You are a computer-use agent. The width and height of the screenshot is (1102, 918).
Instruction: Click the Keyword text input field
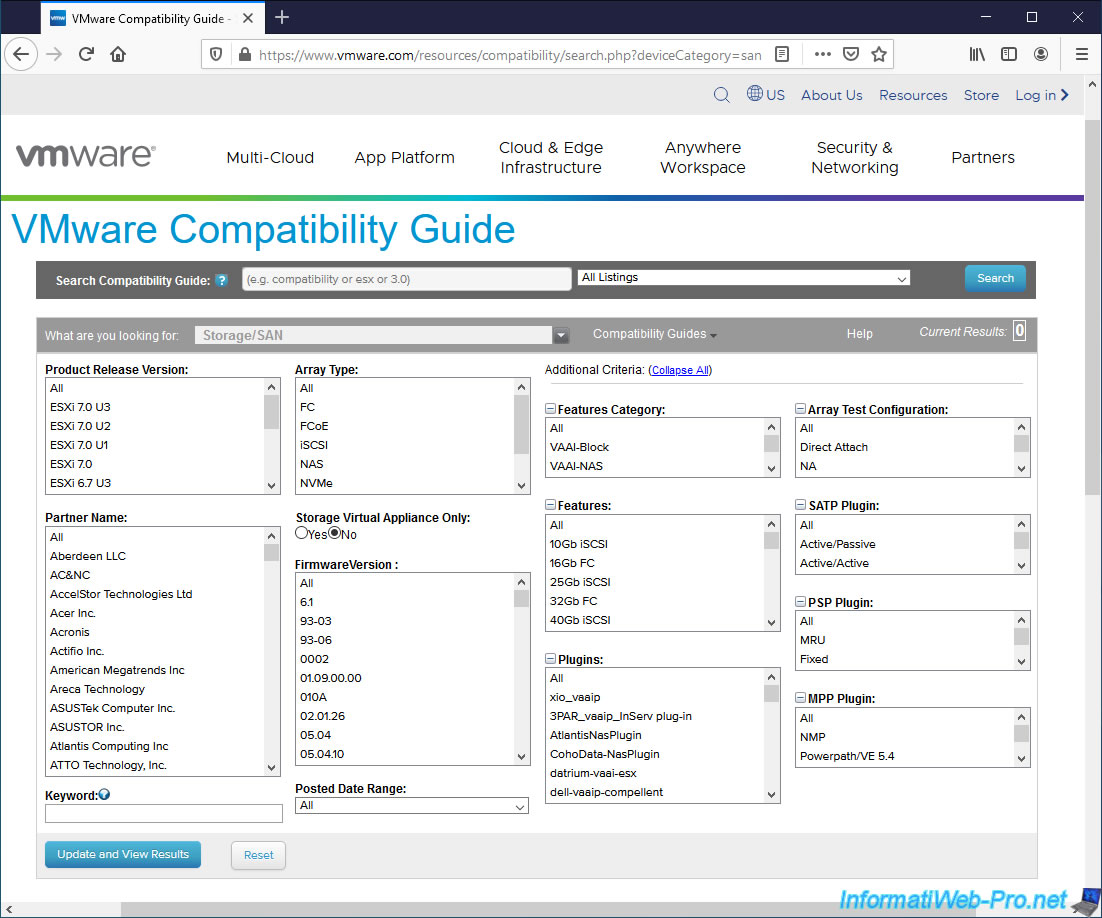164,813
